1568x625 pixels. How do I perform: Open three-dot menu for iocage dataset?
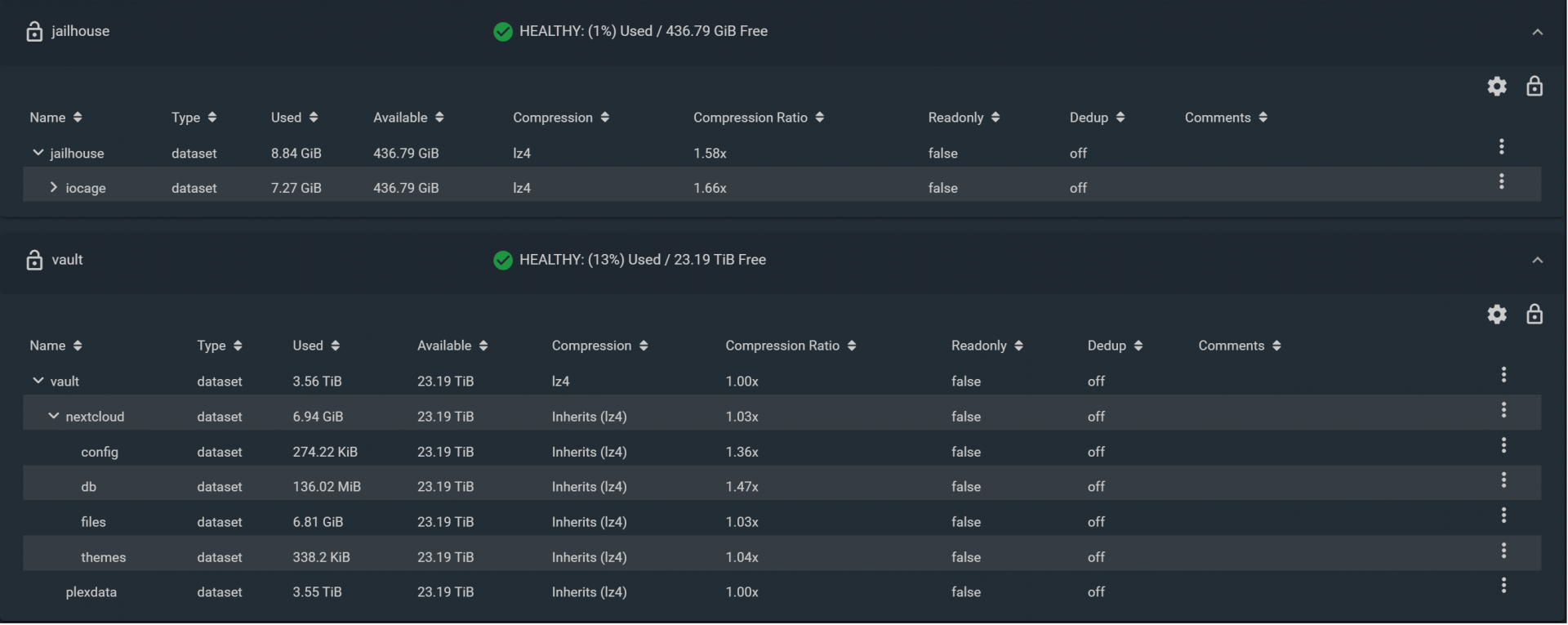tap(1501, 182)
